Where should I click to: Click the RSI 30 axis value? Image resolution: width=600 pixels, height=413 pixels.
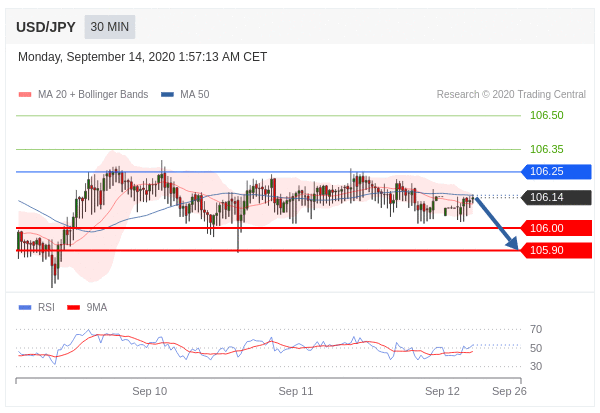(536, 366)
